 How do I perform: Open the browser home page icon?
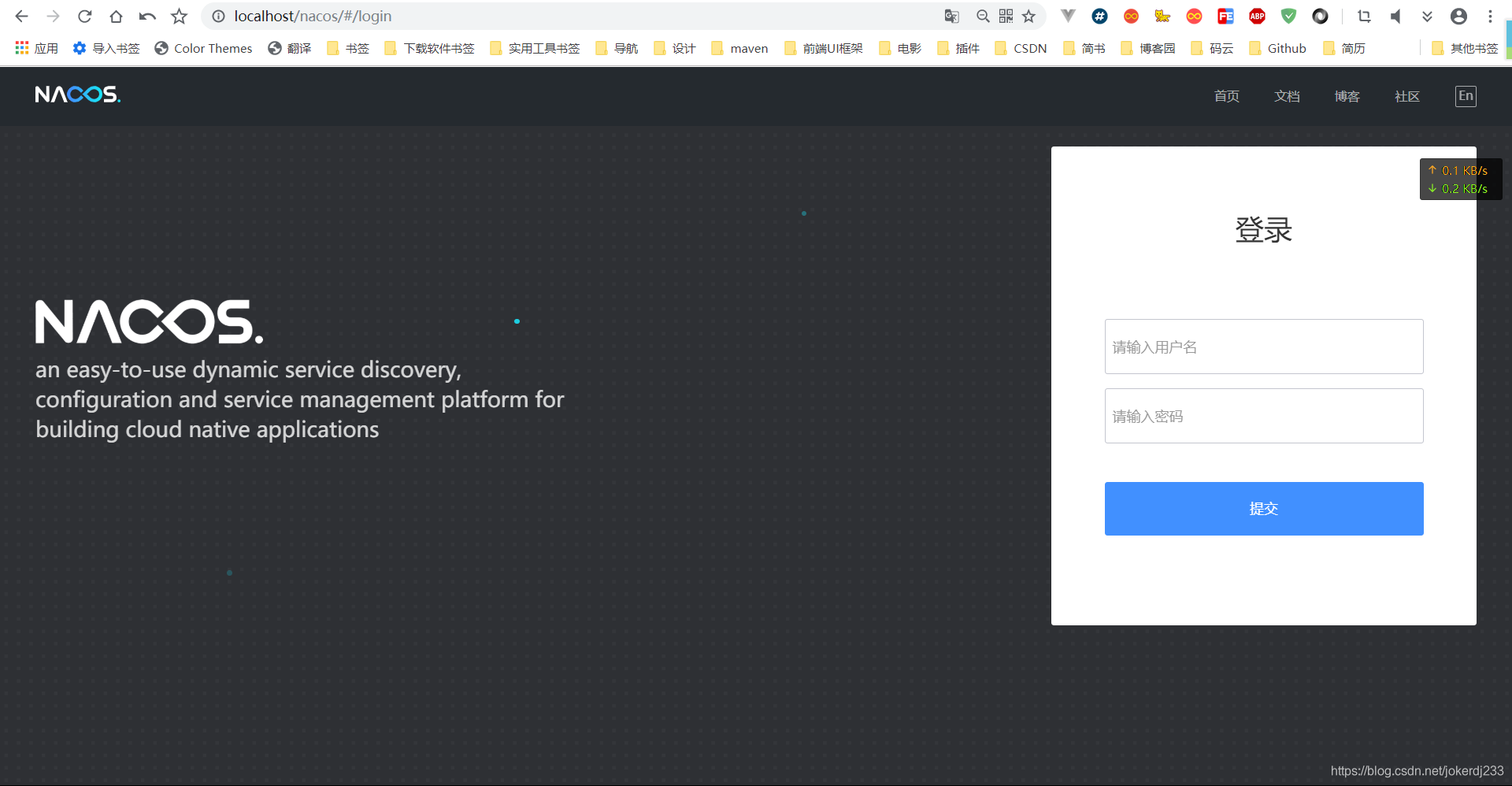tap(116, 16)
